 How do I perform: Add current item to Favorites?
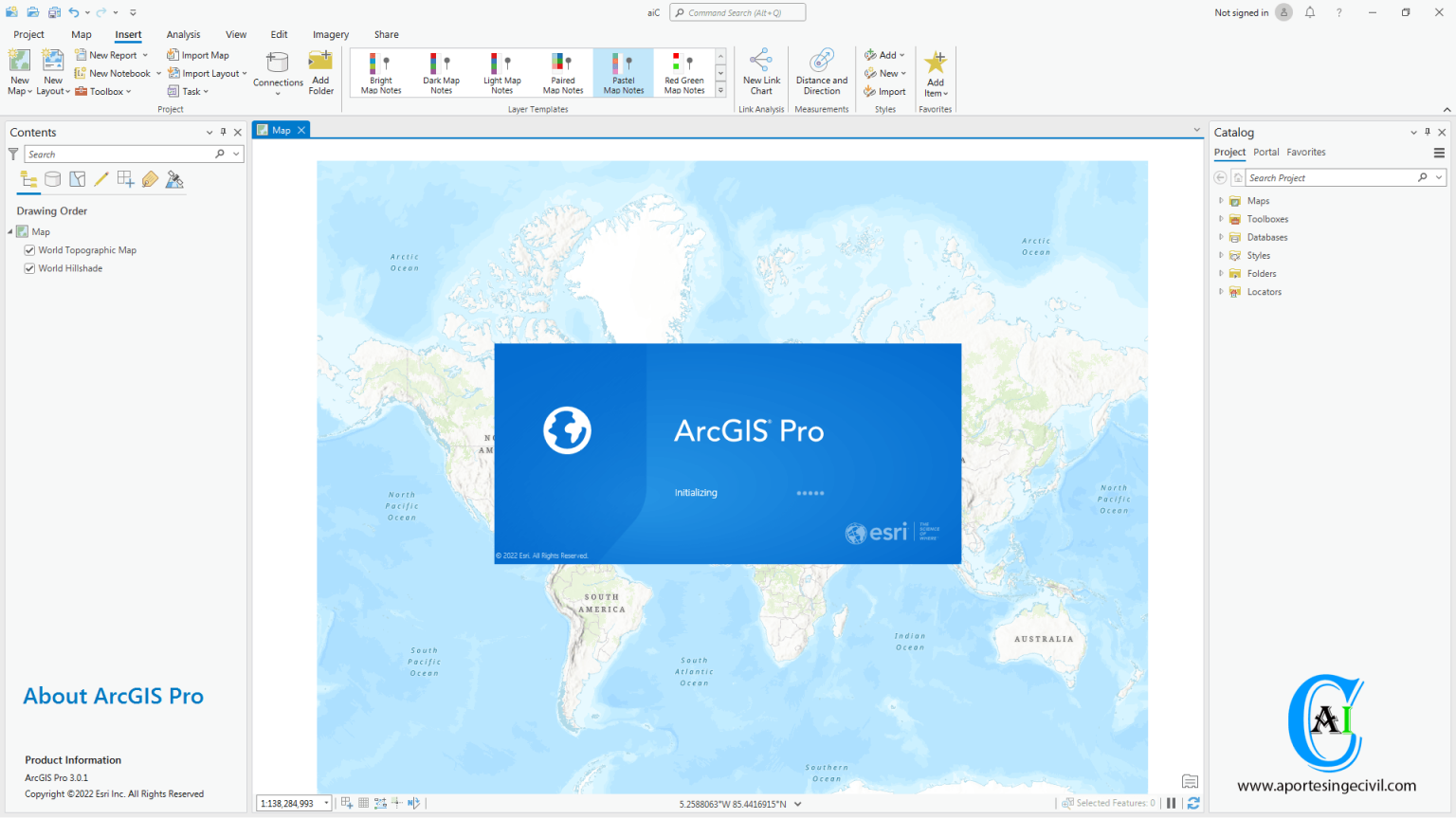click(936, 72)
